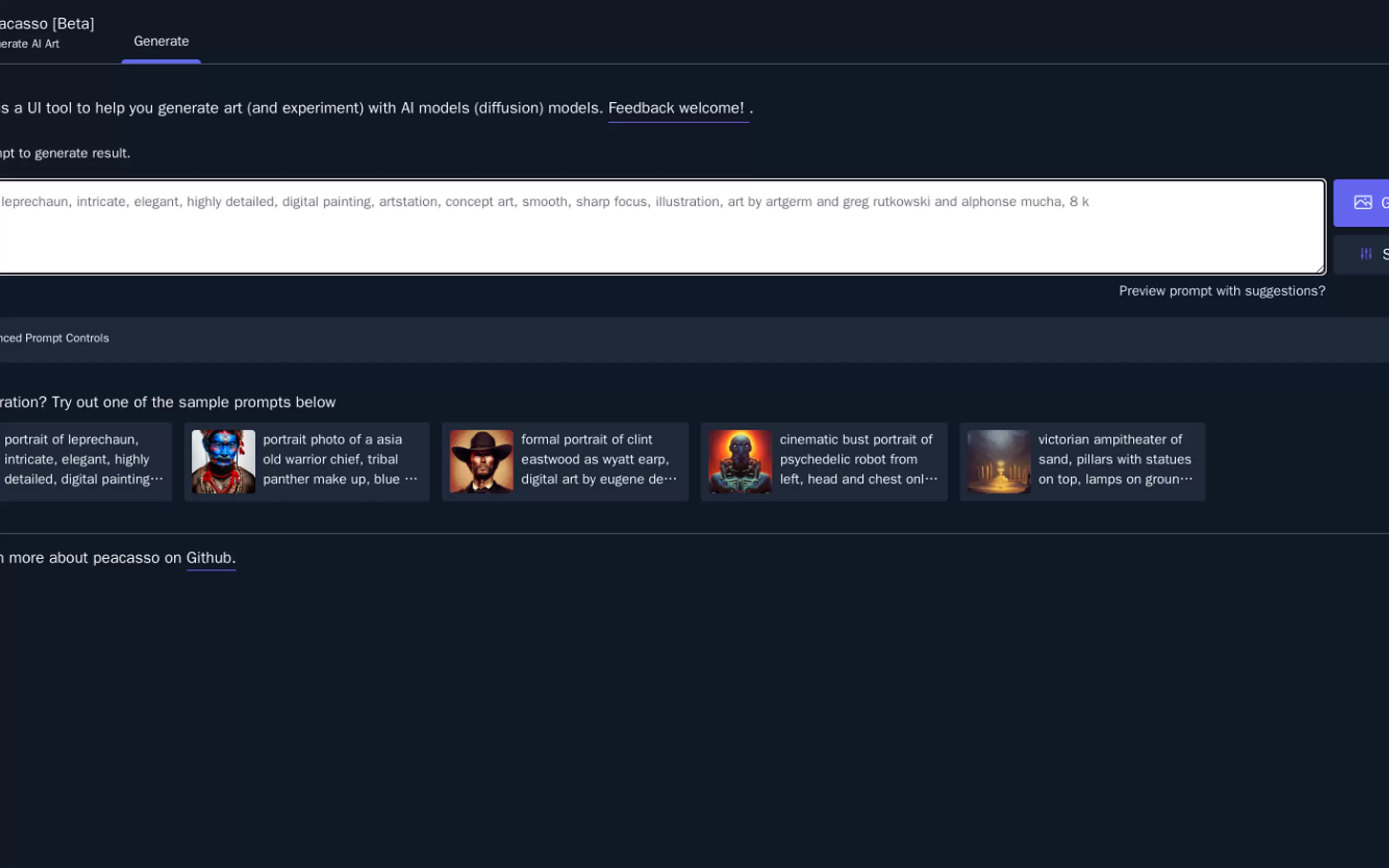Click the blue-faced warrior chief thumbnail
The width and height of the screenshot is (1389, 868).
pos(223,461)
